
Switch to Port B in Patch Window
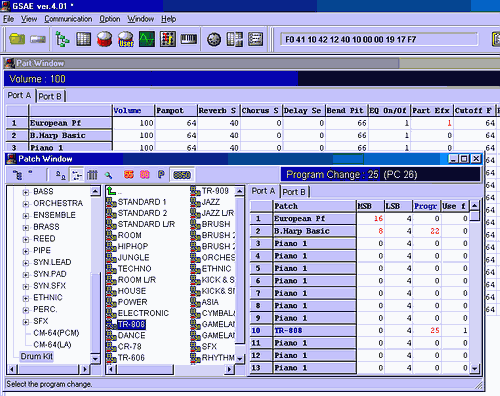(294, 192)
